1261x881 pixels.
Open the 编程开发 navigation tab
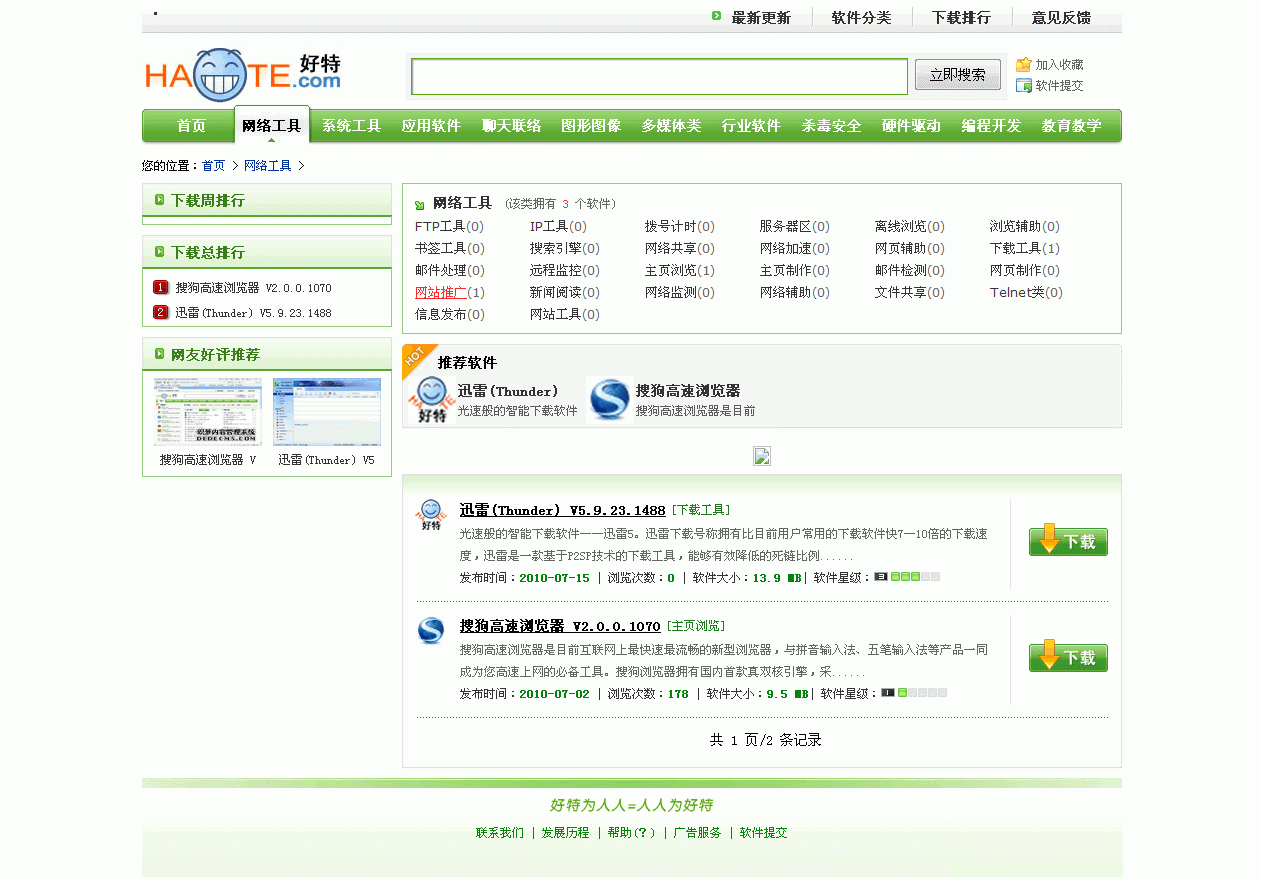point(991,126)
